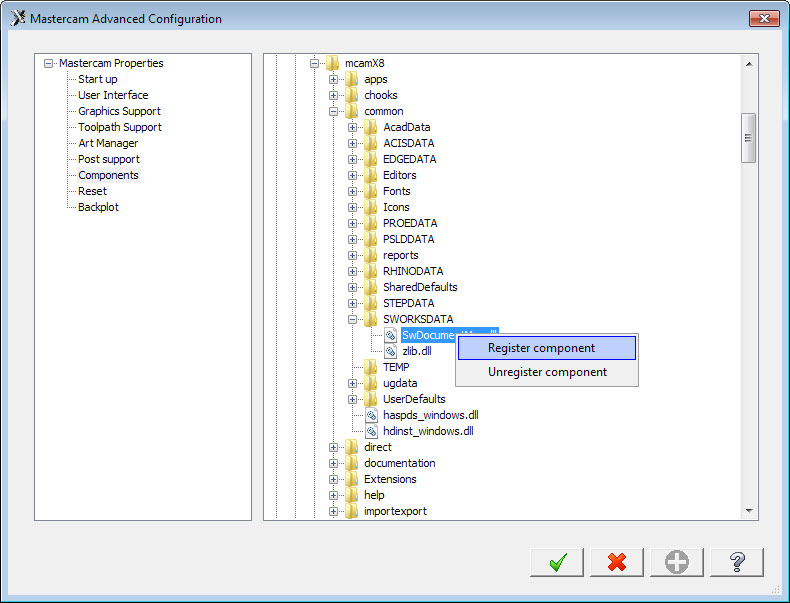Click the SwDocument dll file icon
This screenshot has width=790, height=603.
390,335
